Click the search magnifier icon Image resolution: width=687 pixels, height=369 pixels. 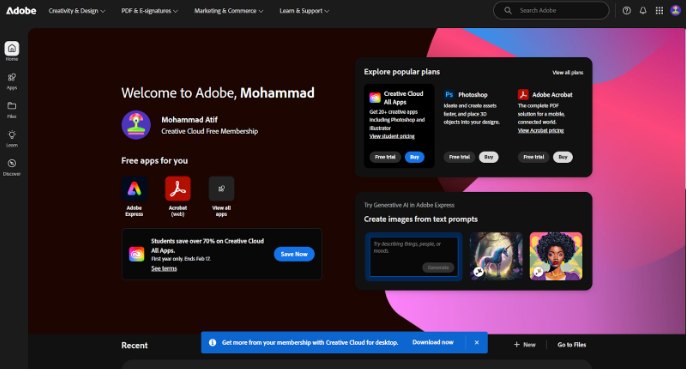508,11
